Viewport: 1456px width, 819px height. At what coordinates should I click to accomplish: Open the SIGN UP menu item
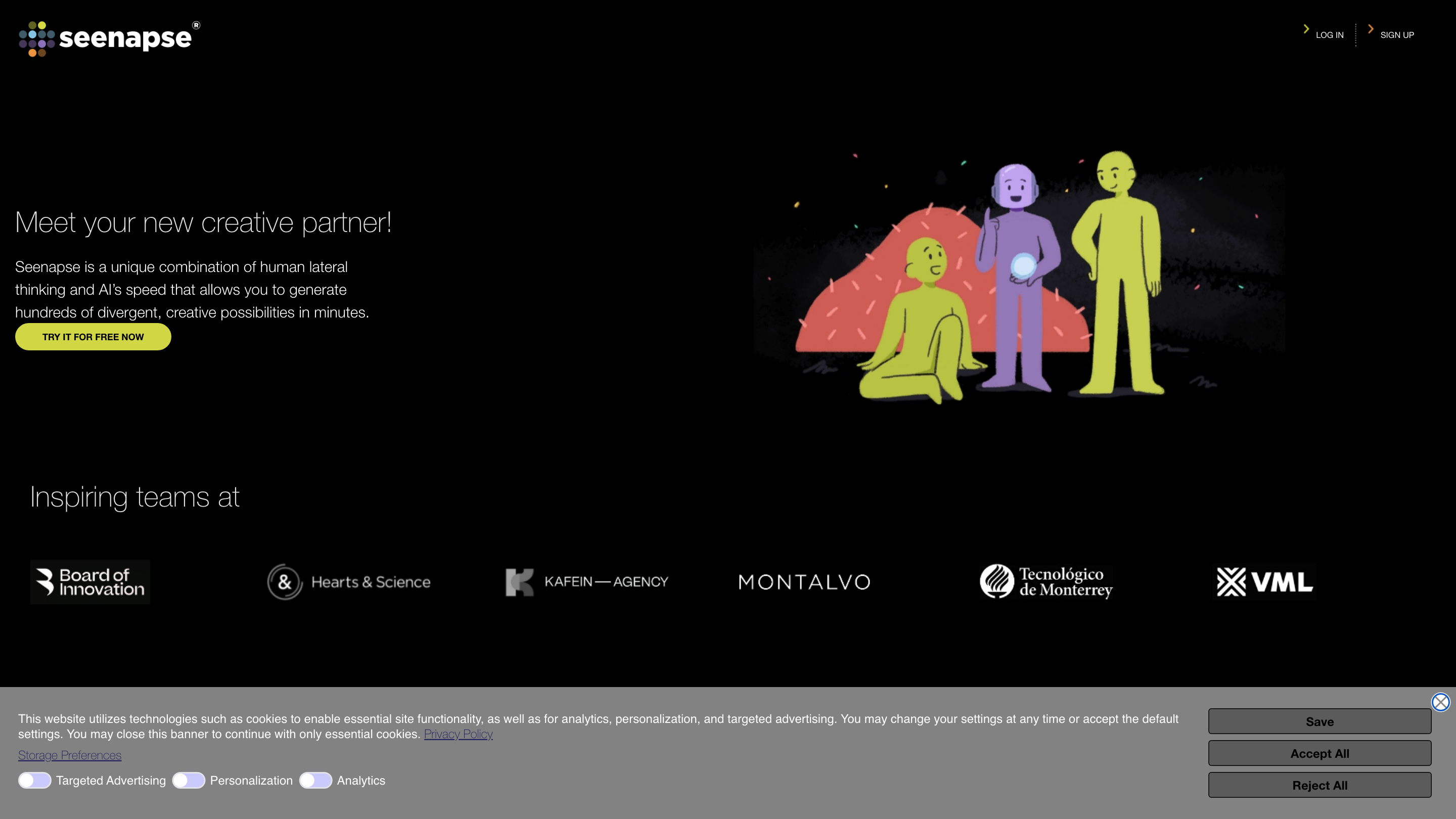[x=1397, y=35]
